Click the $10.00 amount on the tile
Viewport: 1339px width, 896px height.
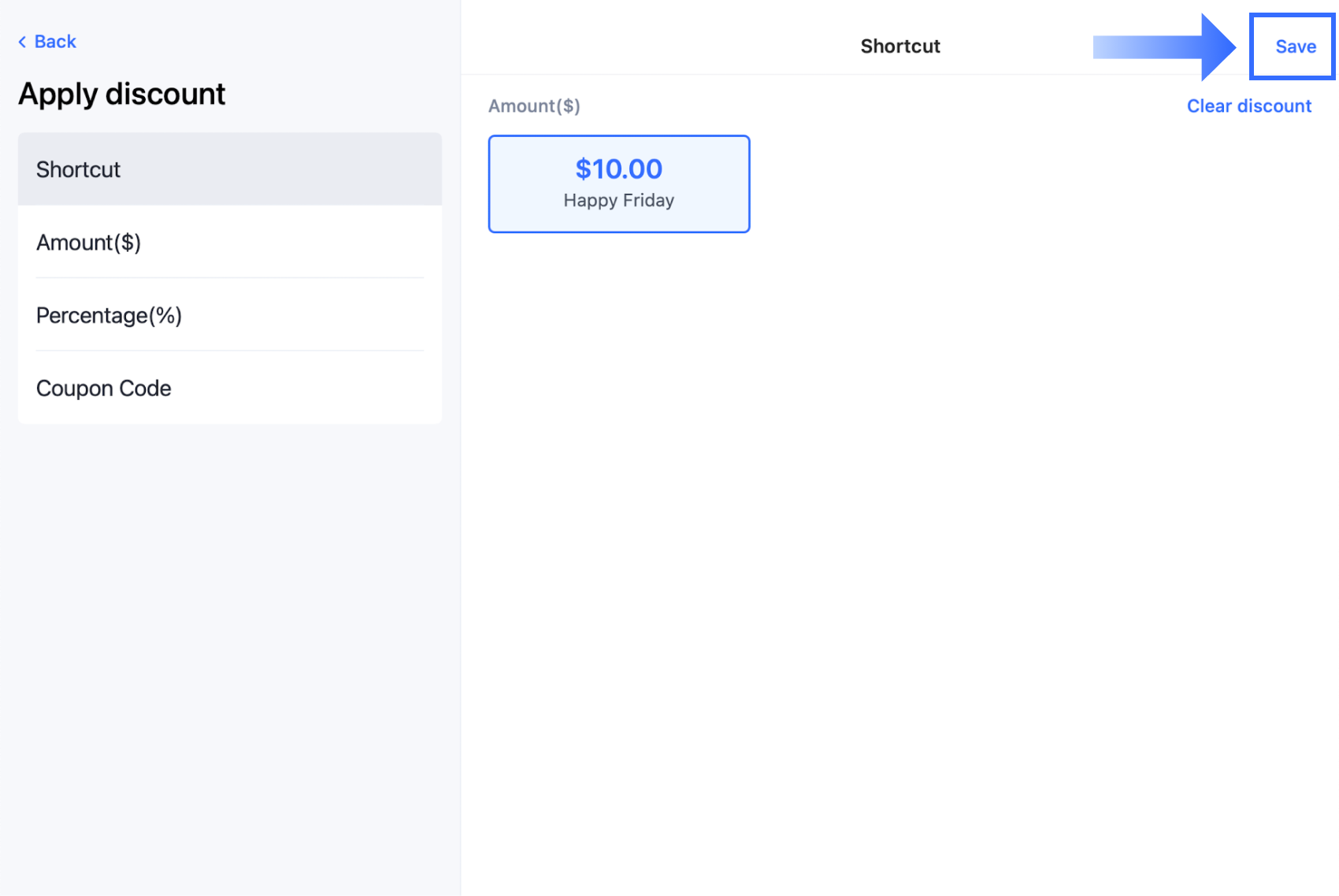coord(619,169)
